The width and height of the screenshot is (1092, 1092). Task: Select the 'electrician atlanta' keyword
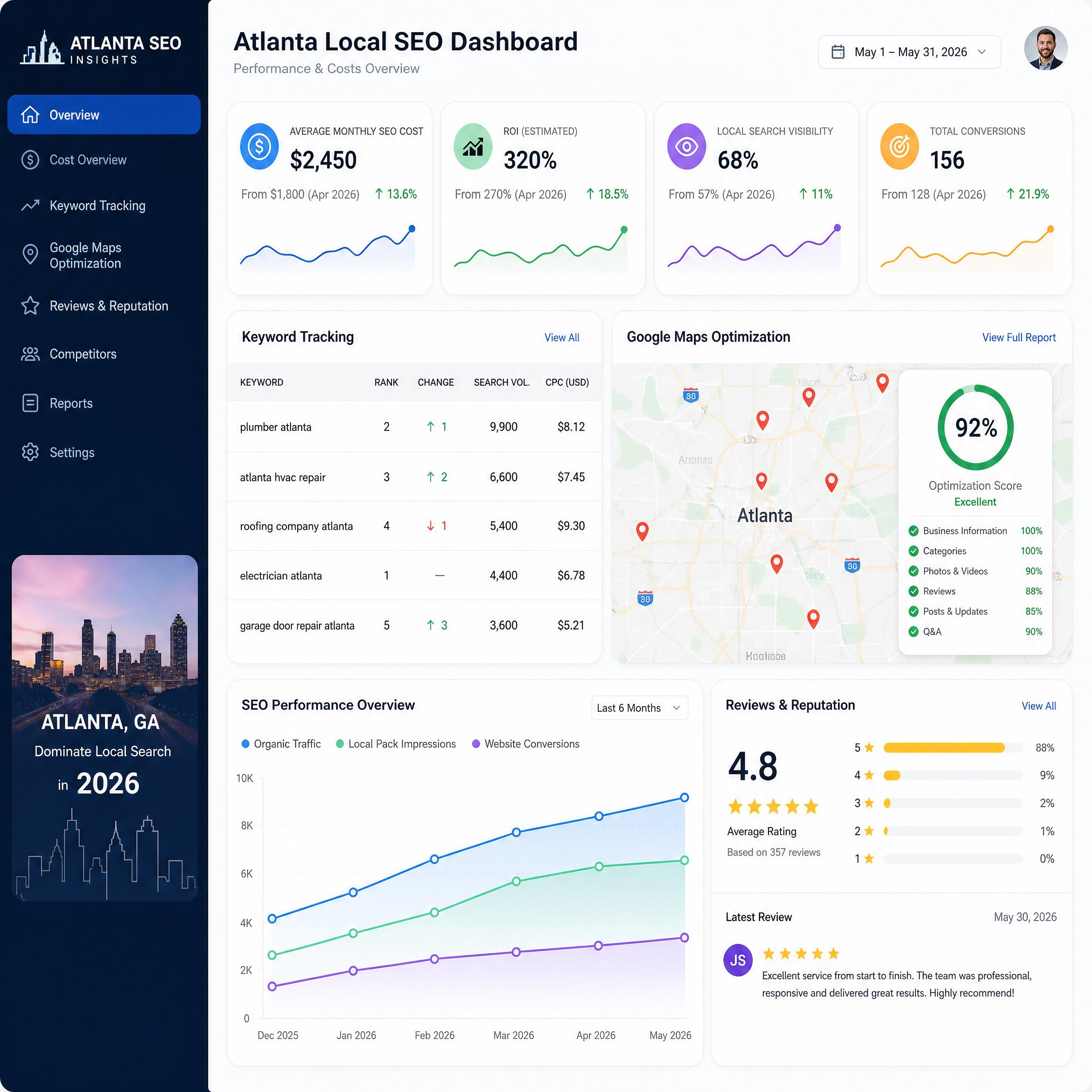pyautogui.click(x=281, y=576)
